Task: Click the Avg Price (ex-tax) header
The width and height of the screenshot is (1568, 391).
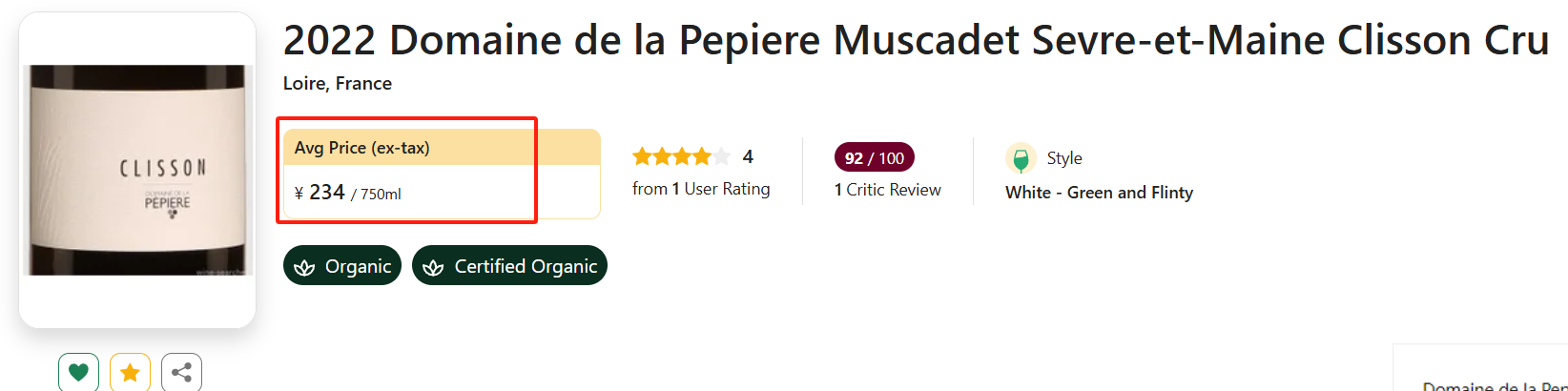Action: coord(362,148)
